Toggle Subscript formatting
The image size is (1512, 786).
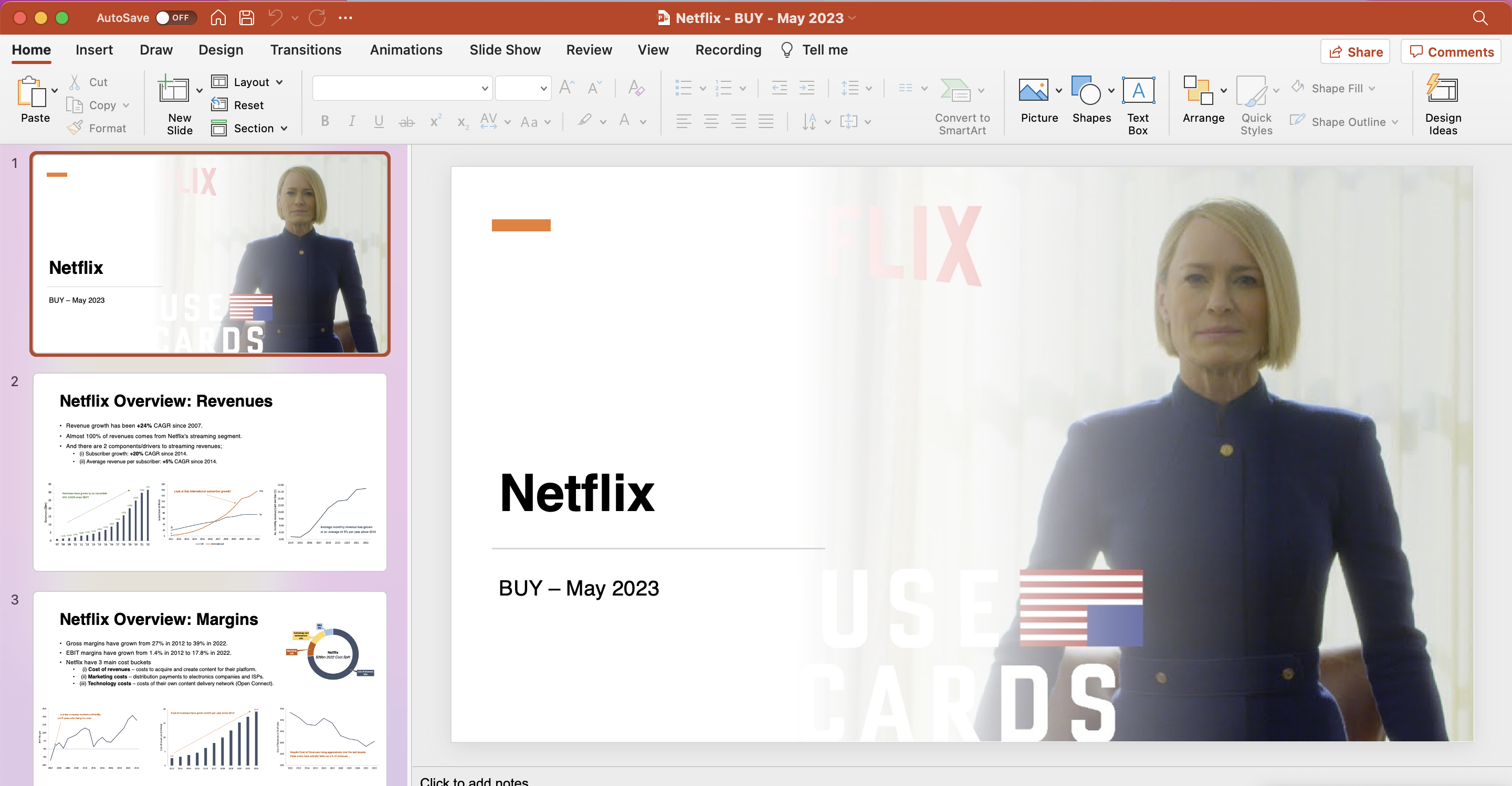pos(463,123)
